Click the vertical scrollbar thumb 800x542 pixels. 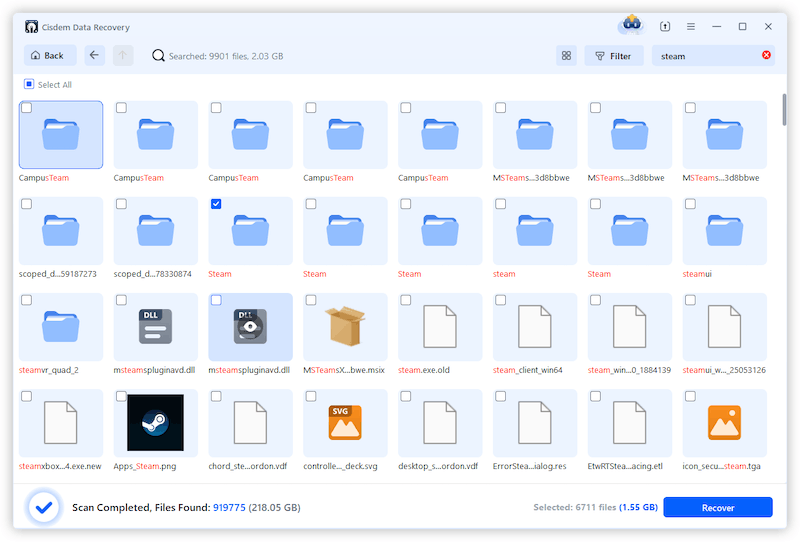coord(785,109)
